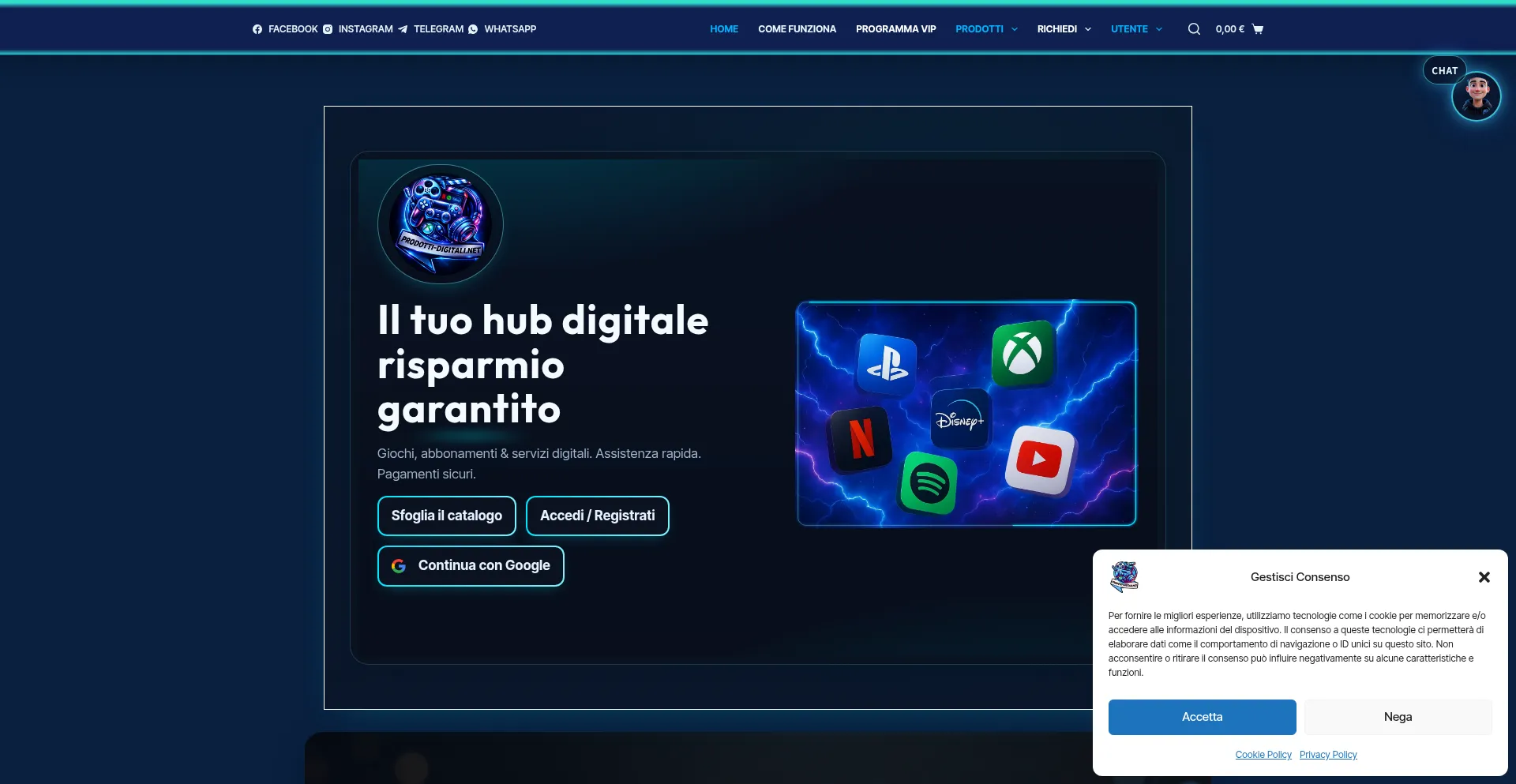Screen dimensions: 1516x784
Task: Click the Spotify icon in hero image
Action: tap(929, 482)
